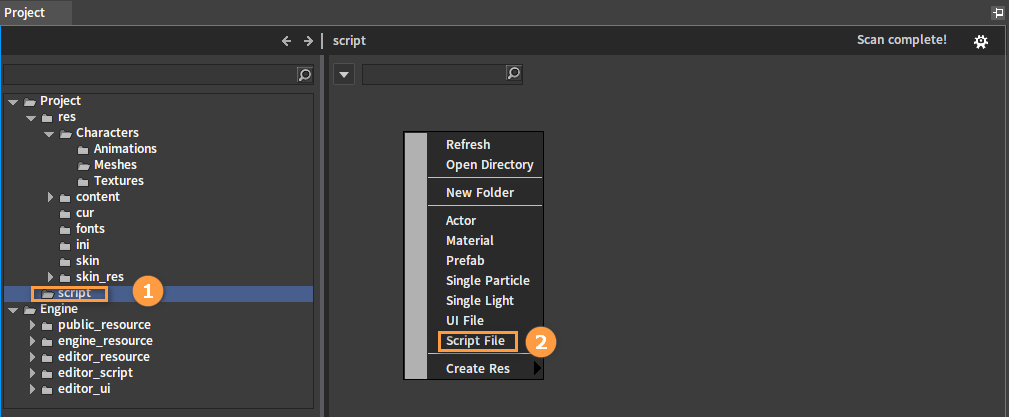Select the Animations folder icon

click(x=84, y=149)
